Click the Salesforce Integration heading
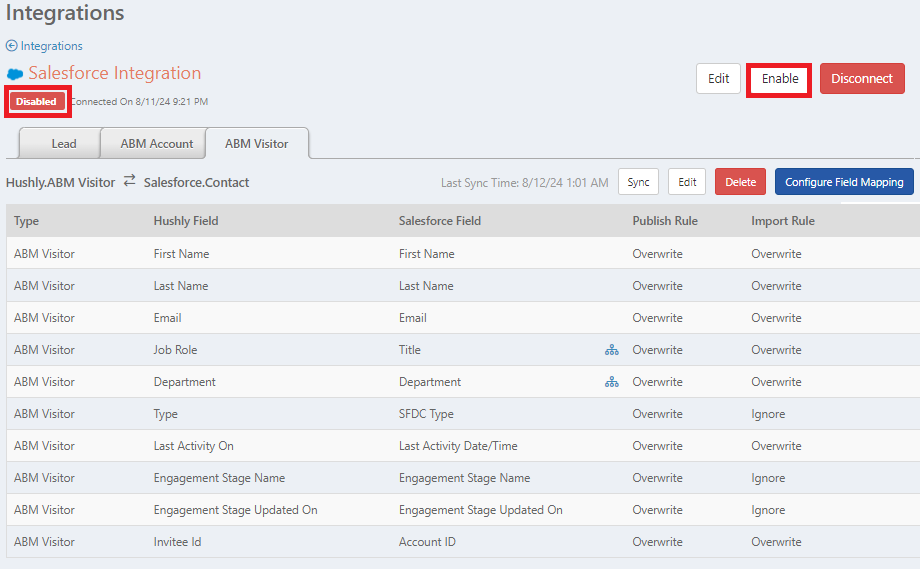Screen dimensions: 920x569 coord(115,73)
